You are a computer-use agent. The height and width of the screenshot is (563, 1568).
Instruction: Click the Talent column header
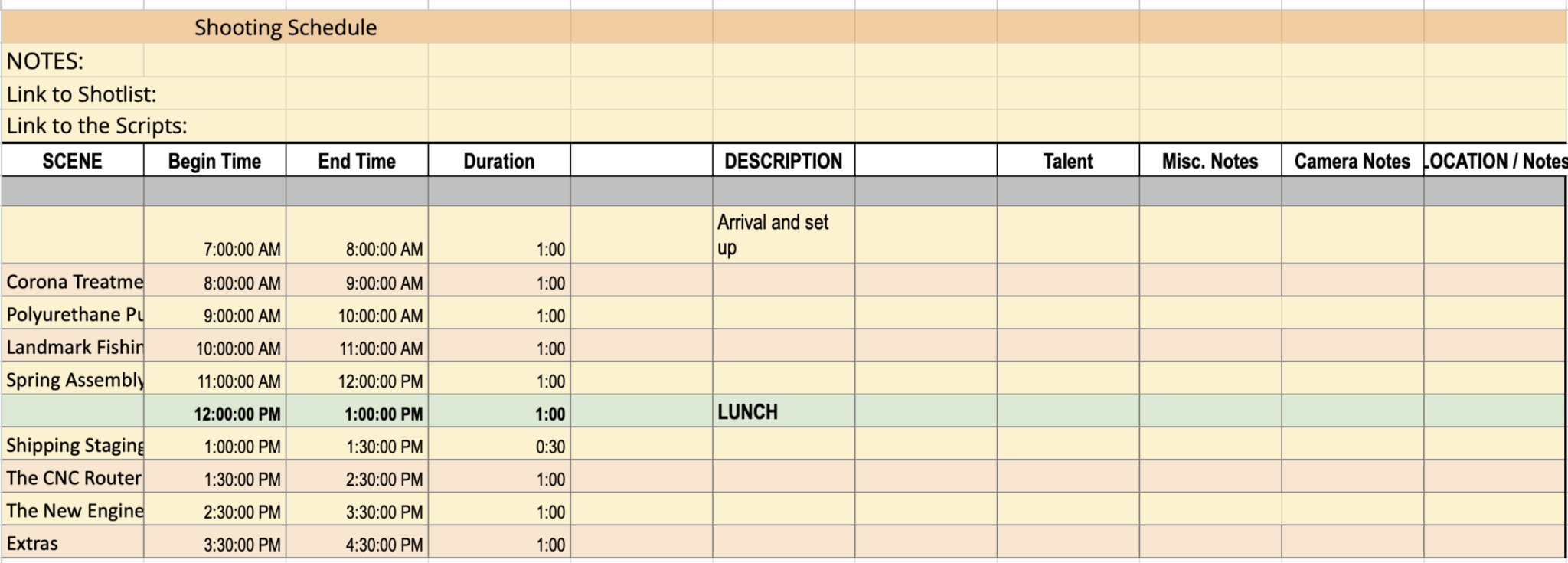[1067, 162]
